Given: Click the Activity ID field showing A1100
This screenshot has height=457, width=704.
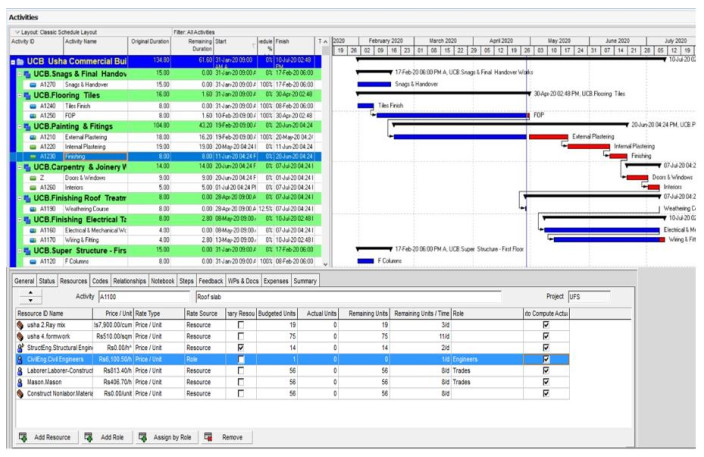Looking at the screenshot, I should [x=144, y=297].
